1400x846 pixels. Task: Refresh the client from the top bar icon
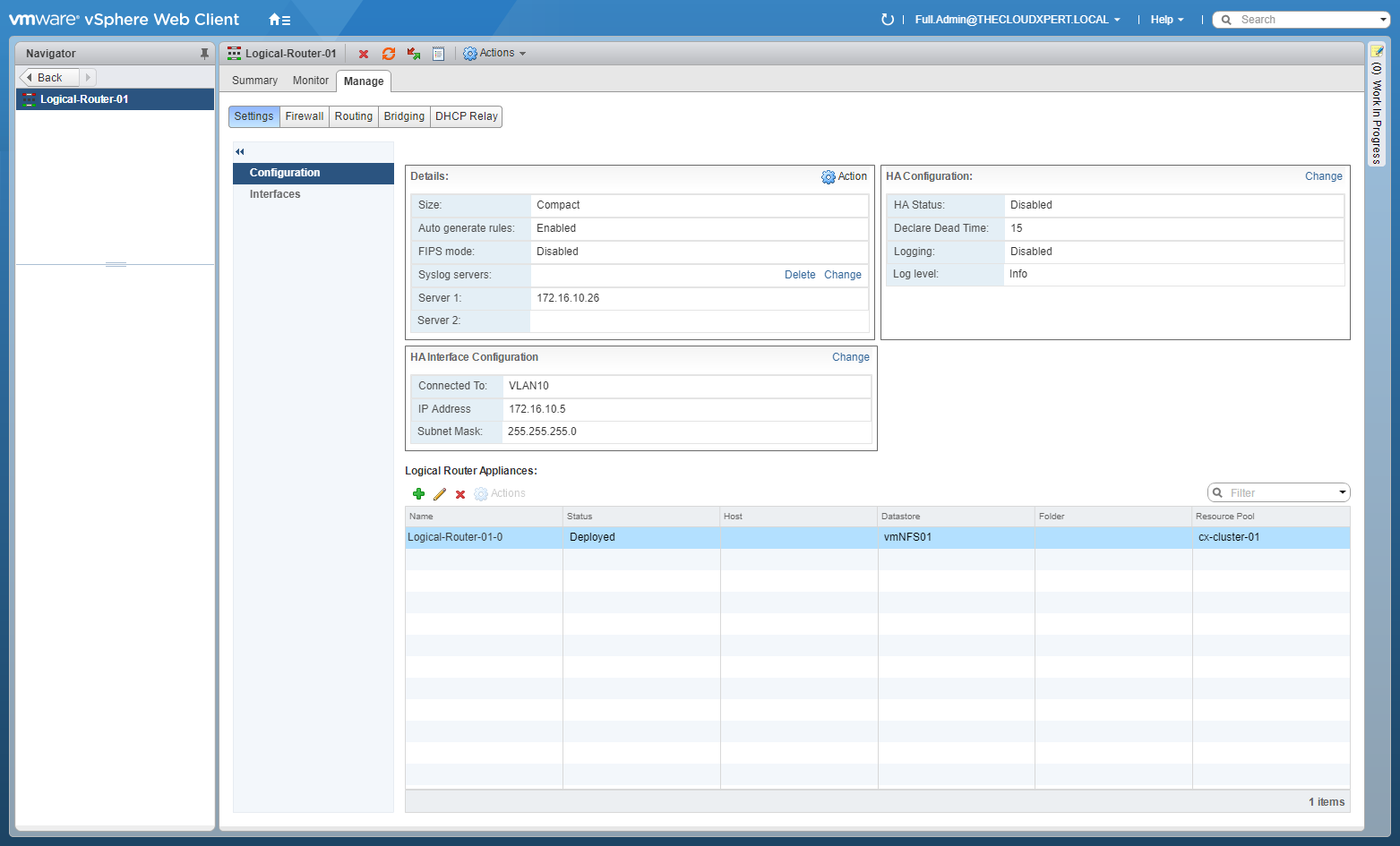(887, 20)
